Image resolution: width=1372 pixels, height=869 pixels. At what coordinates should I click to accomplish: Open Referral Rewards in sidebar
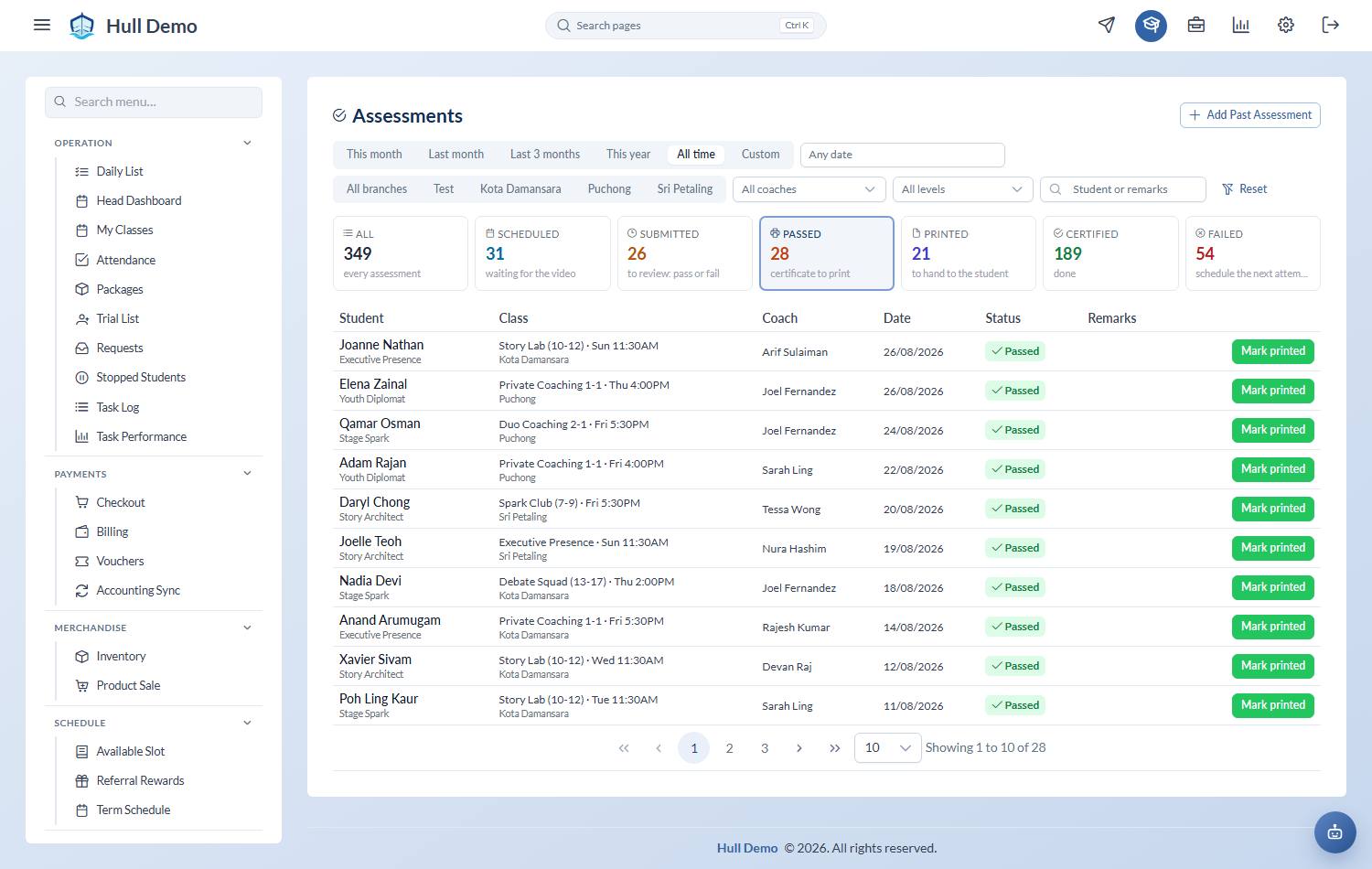tap(140, 780)
